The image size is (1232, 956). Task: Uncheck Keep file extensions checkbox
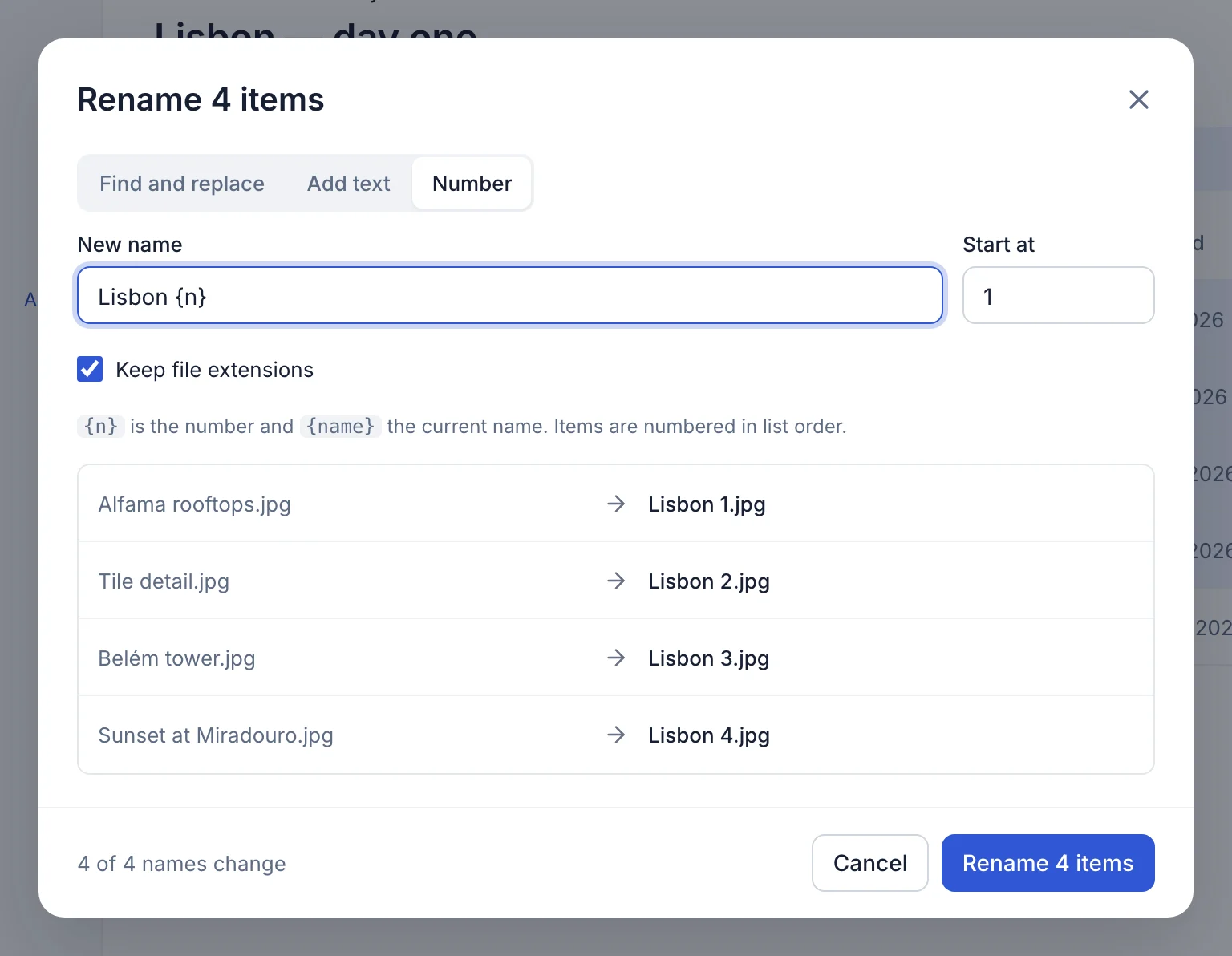click(90, 369)
